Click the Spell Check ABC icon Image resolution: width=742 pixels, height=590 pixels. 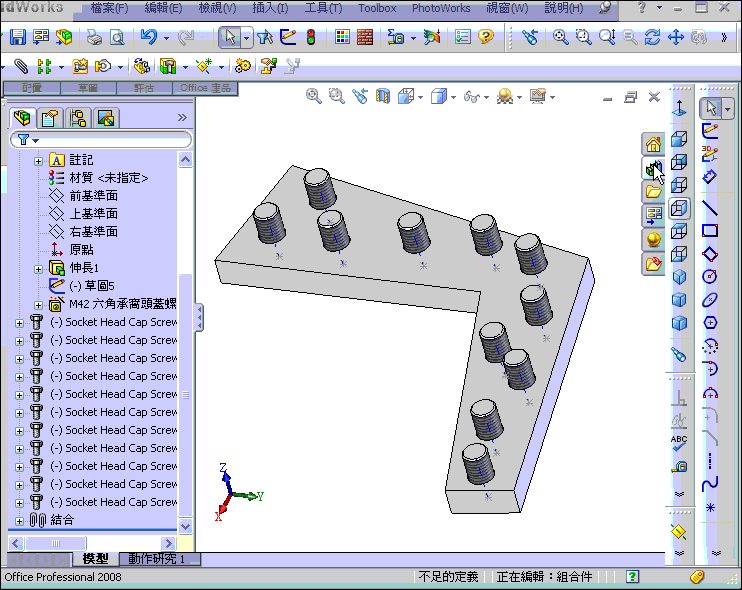coord(679,443)
